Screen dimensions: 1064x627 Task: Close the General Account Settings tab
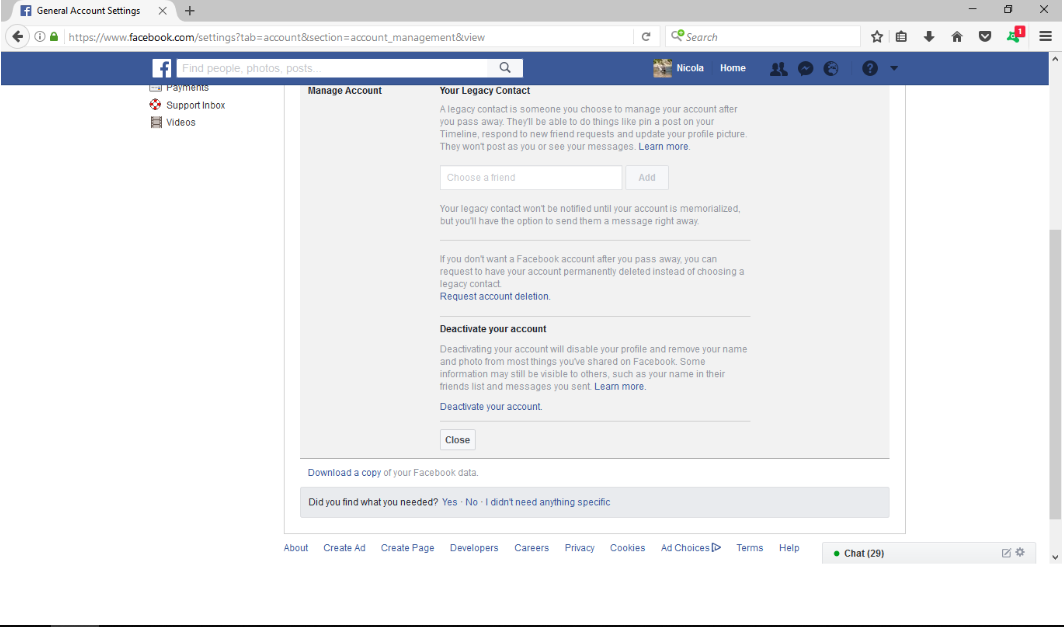(162, 11)
